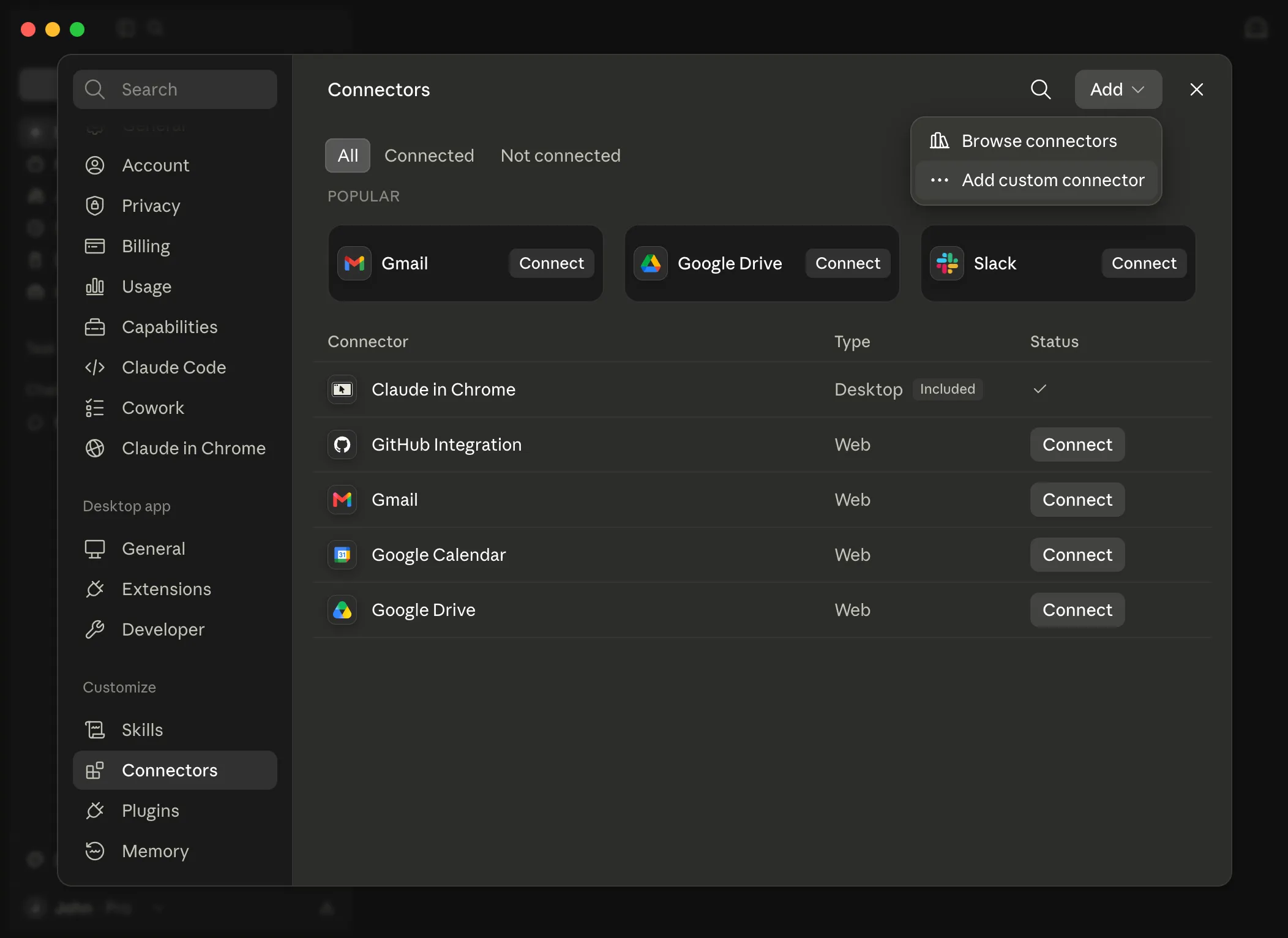Viewport: 1288px width, 938px height.
Task: Click the GitHub Integration connector name
Action: pyautogui.click(x=446, y=445)
